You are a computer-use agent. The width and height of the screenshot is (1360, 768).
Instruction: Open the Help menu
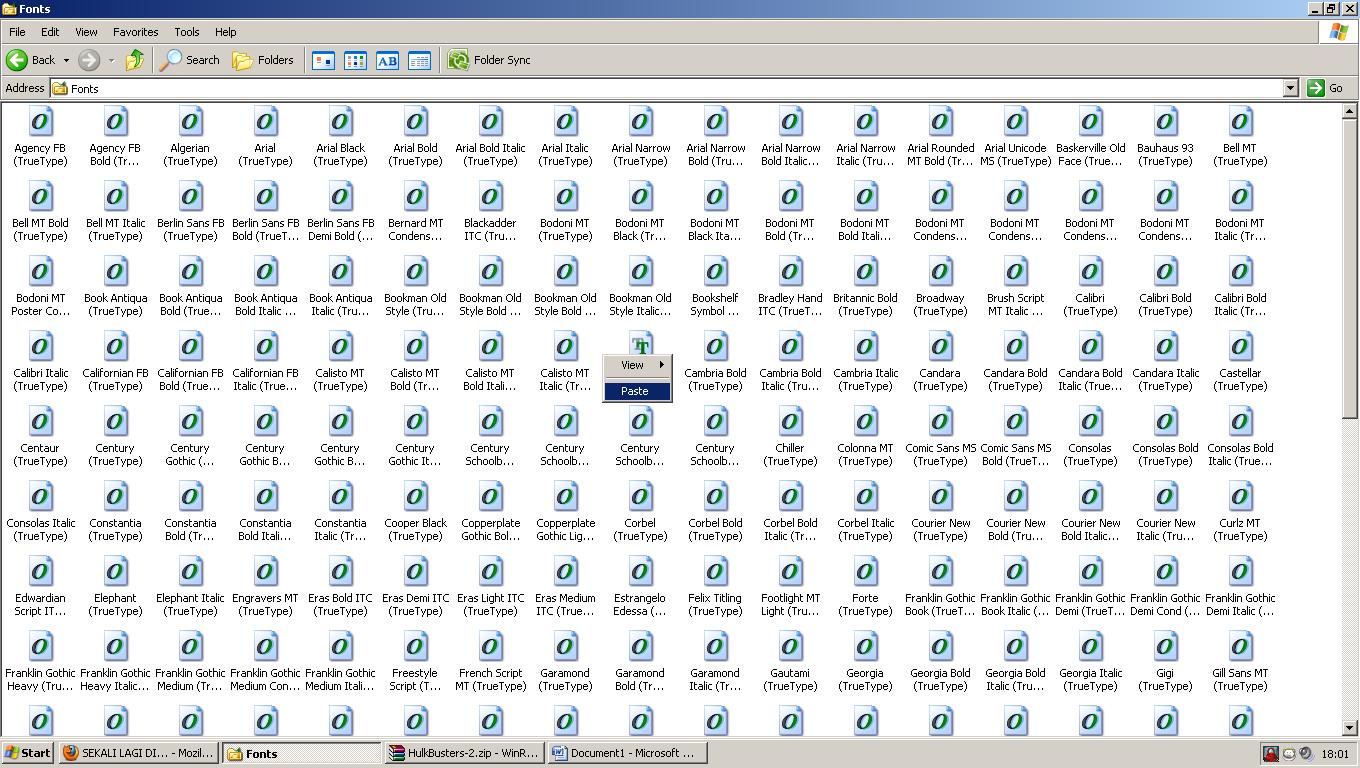tap(226, 32)
